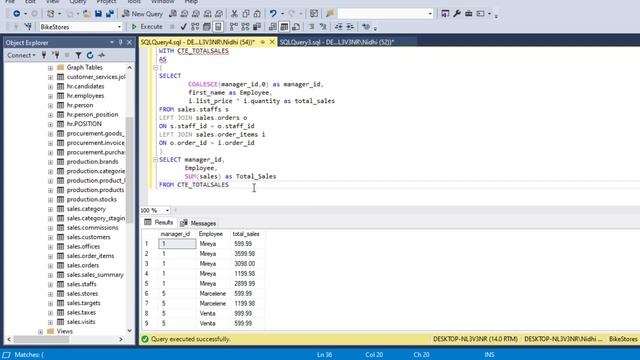
Task: Click Display Estimated Execution Plan icon
Action: tap(195, 27)
